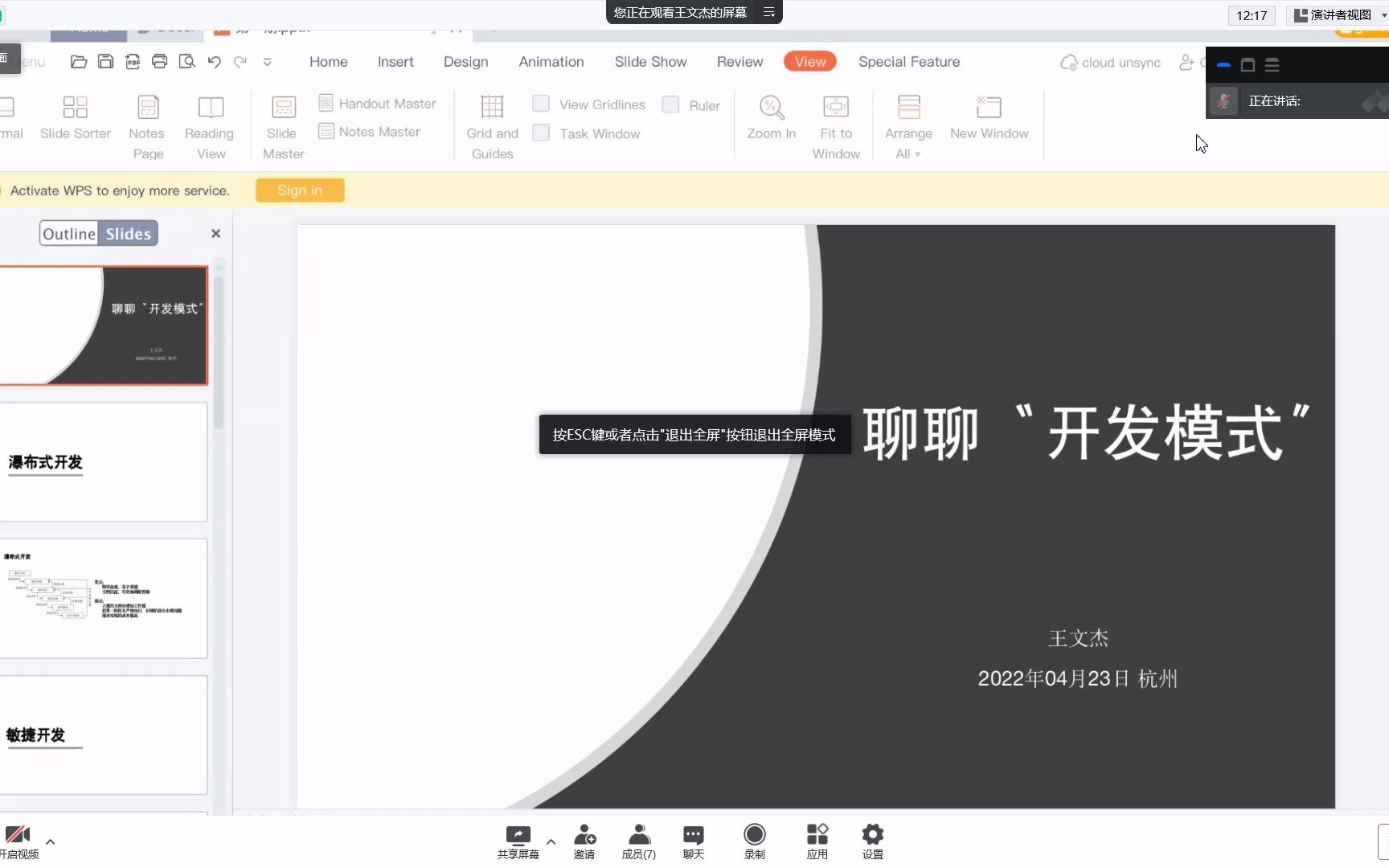Switch panel to Slides tab
1389x868 pixels.
click(x=128, y=234)
